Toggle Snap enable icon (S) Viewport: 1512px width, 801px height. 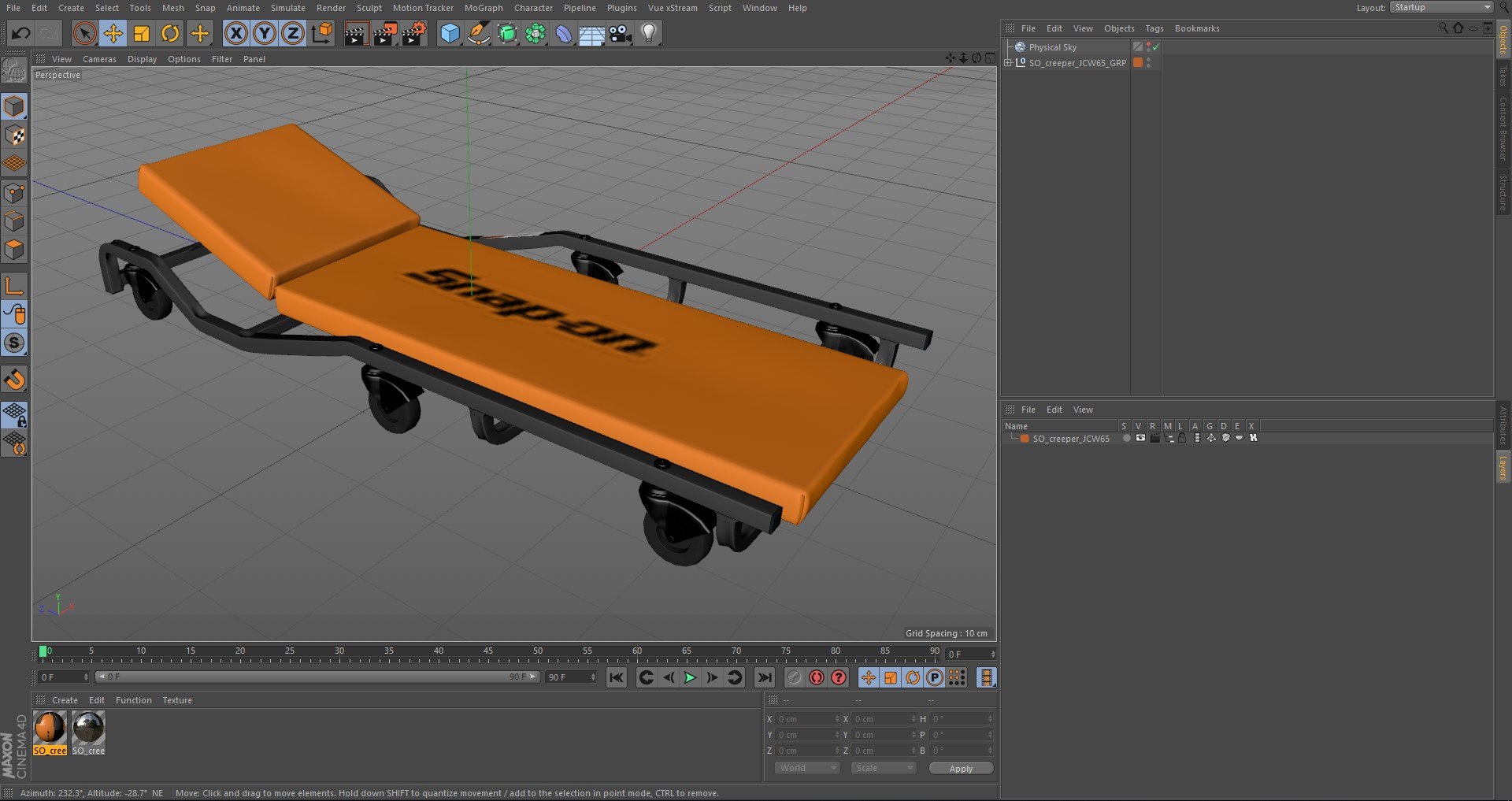click(x=14, y=343)
